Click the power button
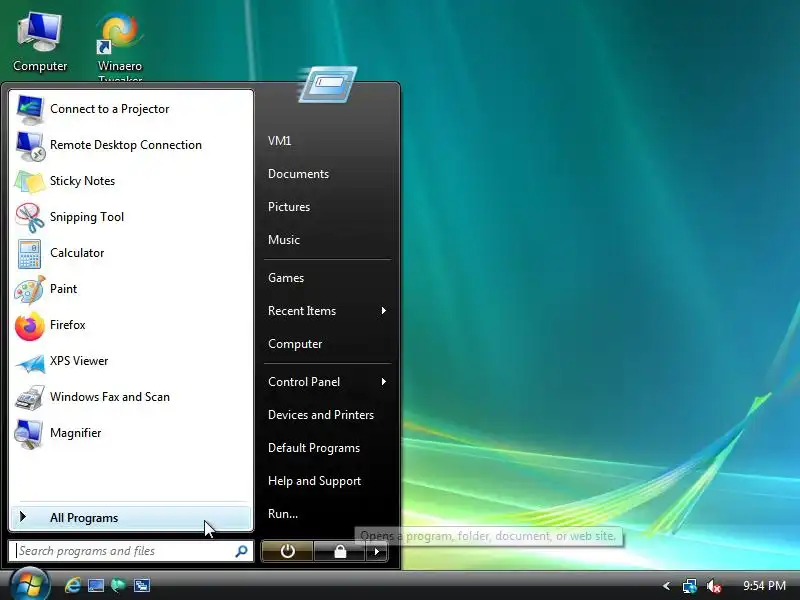The width and height of the screenshot is (800, 600). pos(287,551)
